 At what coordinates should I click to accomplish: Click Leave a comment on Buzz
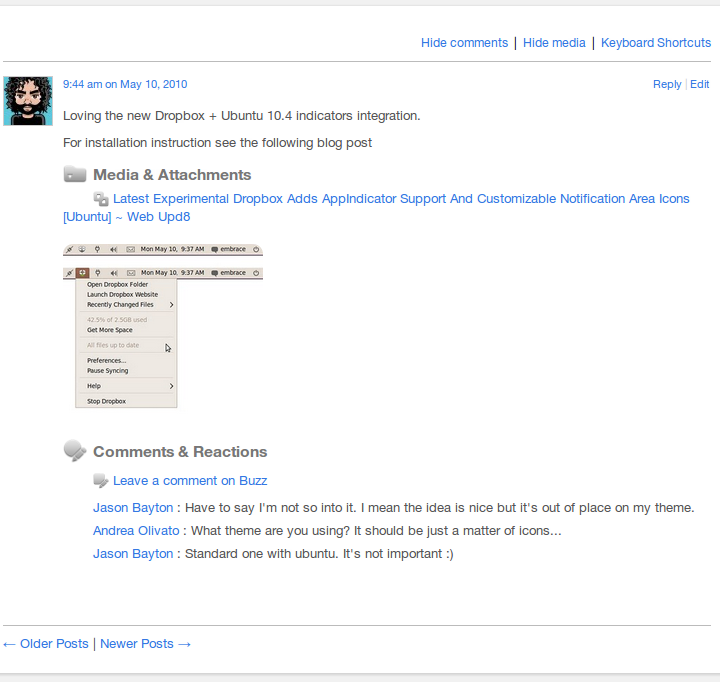pyautogui.click(x=190, y=481)
